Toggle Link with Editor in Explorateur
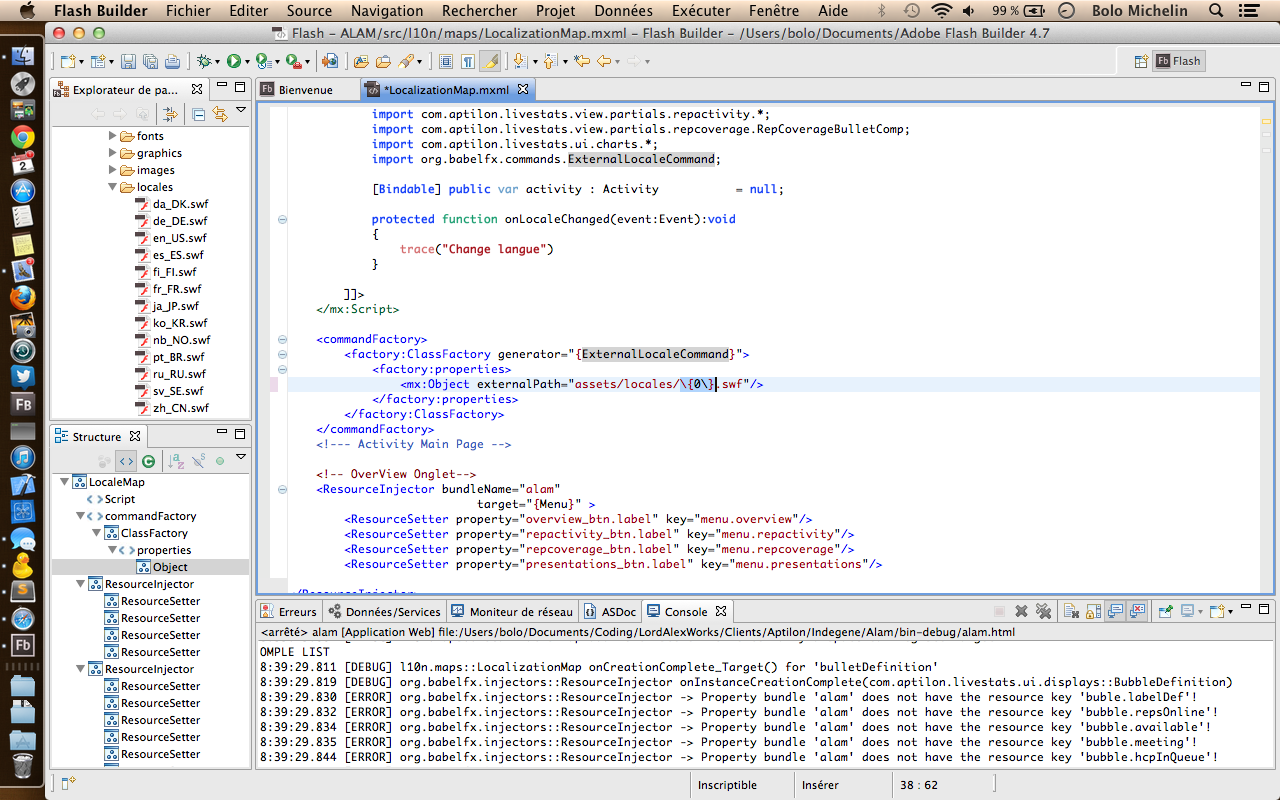Screen dimensions: 1280x800 tap(219, 114)
